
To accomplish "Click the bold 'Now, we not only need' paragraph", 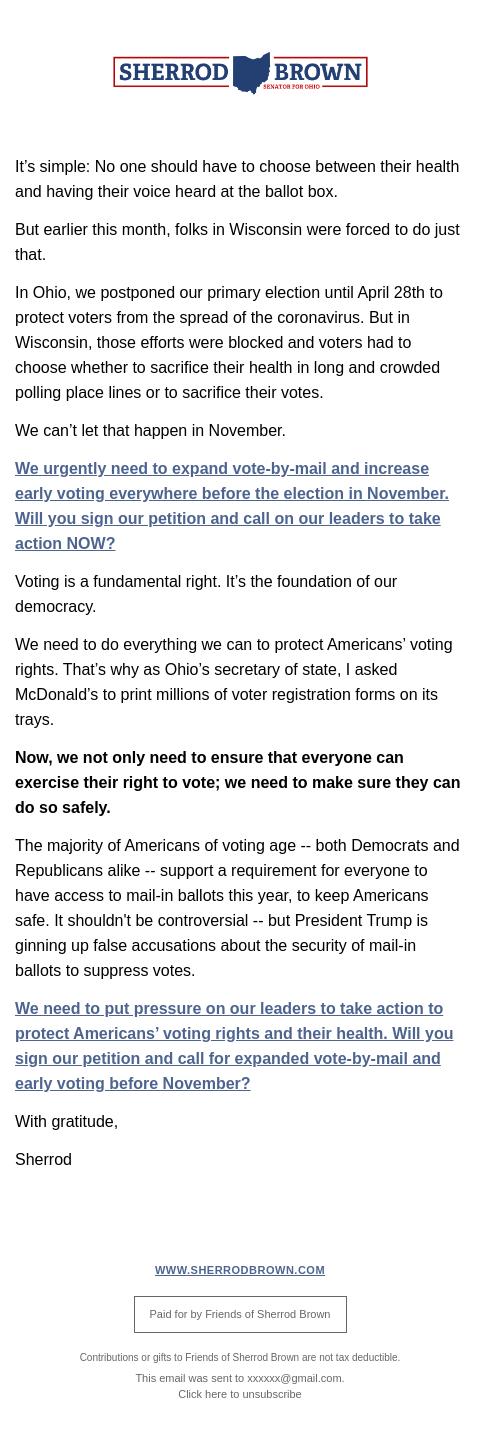I will coord(238,782).
